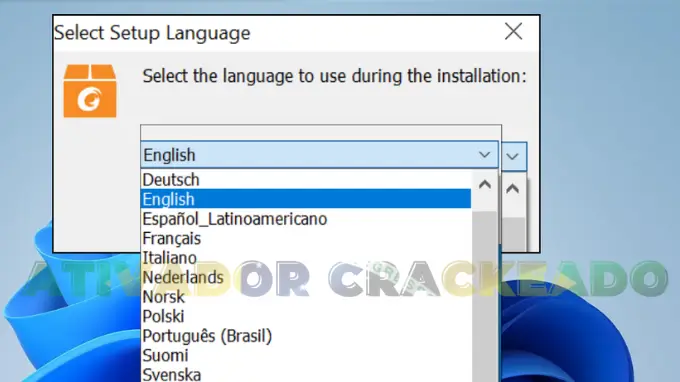Pick Español_Latinoamericano language option

306,219
